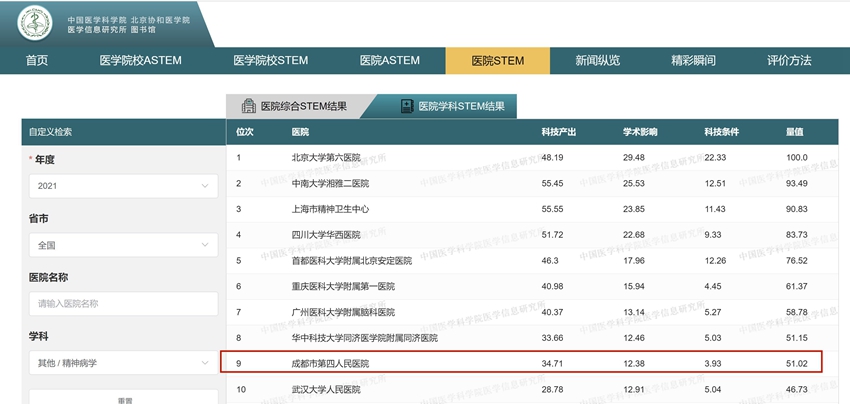This screenshot has height=404, width=850.
Task: Select the highlighted 医院STEM navigation item
Action: click(x=498, y=61)
